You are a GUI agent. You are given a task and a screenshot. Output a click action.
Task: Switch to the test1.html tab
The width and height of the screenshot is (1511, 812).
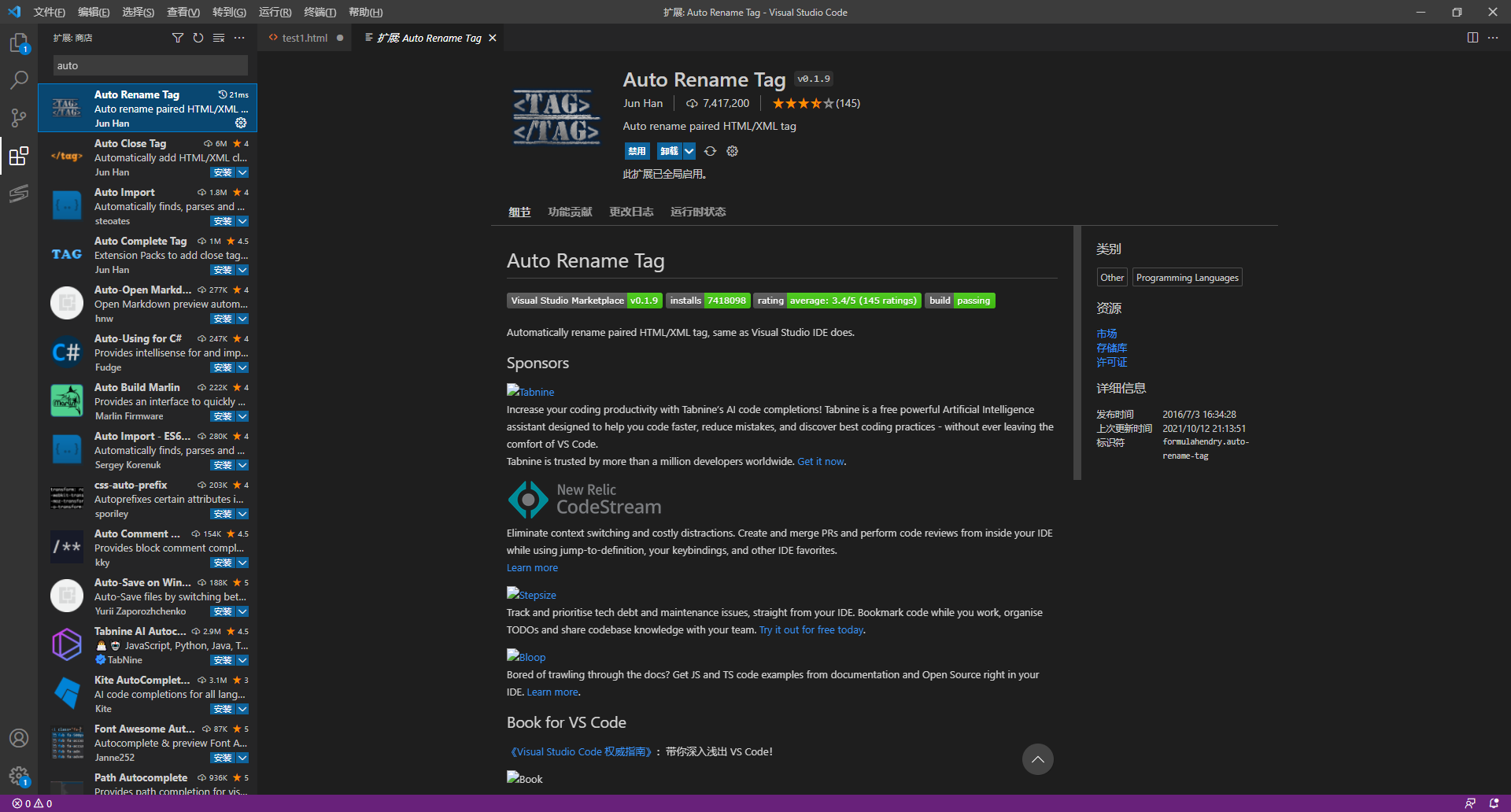pyautogui.click(x=305, y=38)
